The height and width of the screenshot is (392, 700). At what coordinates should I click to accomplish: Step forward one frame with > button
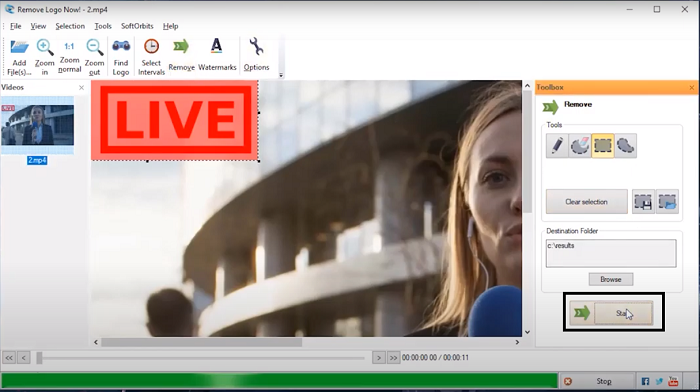tap(379, 358)
